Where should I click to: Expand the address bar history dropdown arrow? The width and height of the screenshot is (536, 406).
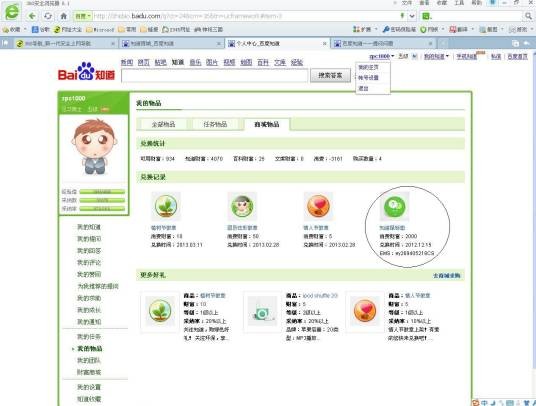(x=412, y=16)
